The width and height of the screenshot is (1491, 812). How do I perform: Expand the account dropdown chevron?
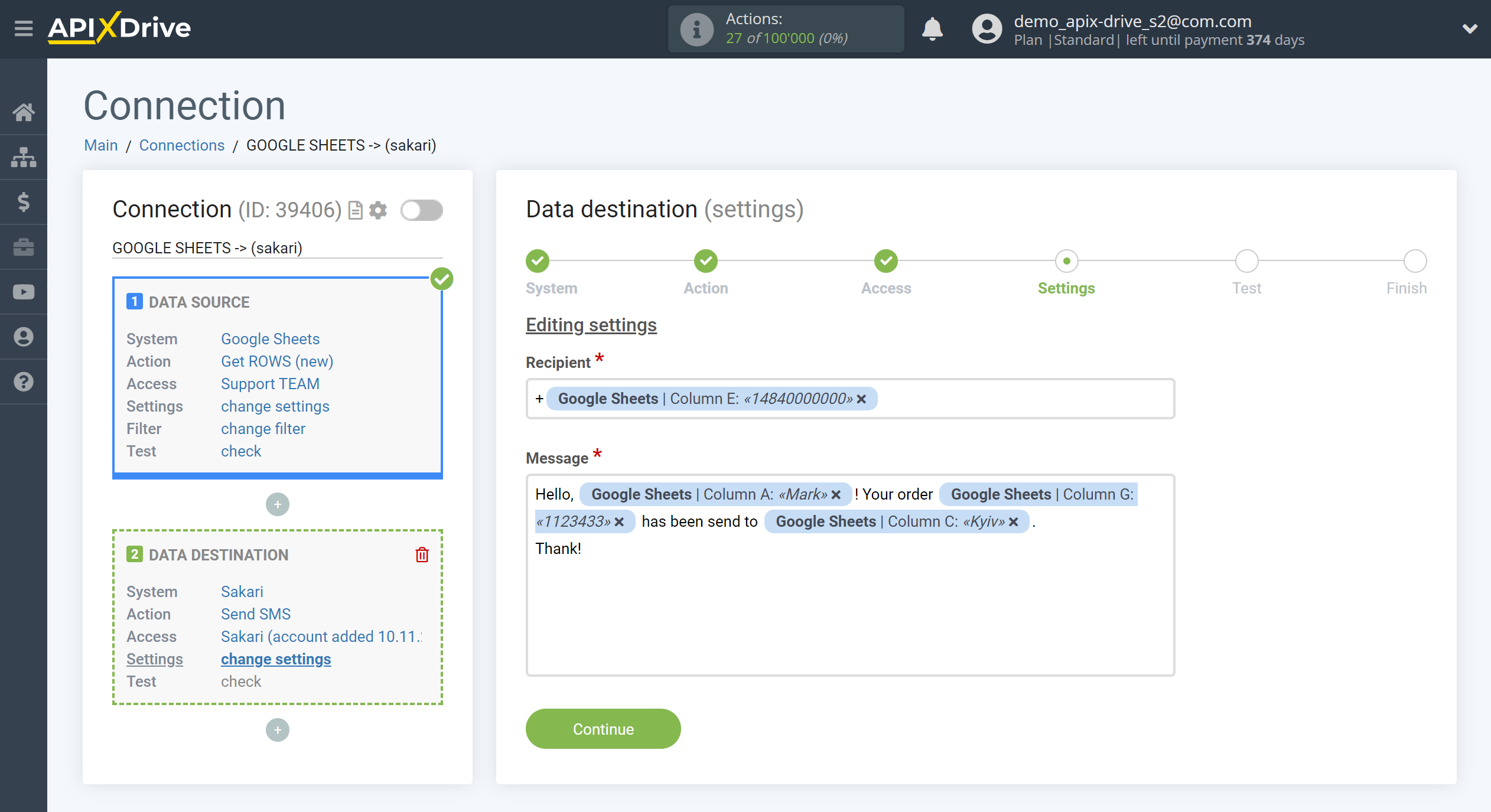pyautogui.click(x=1470, y=28)
